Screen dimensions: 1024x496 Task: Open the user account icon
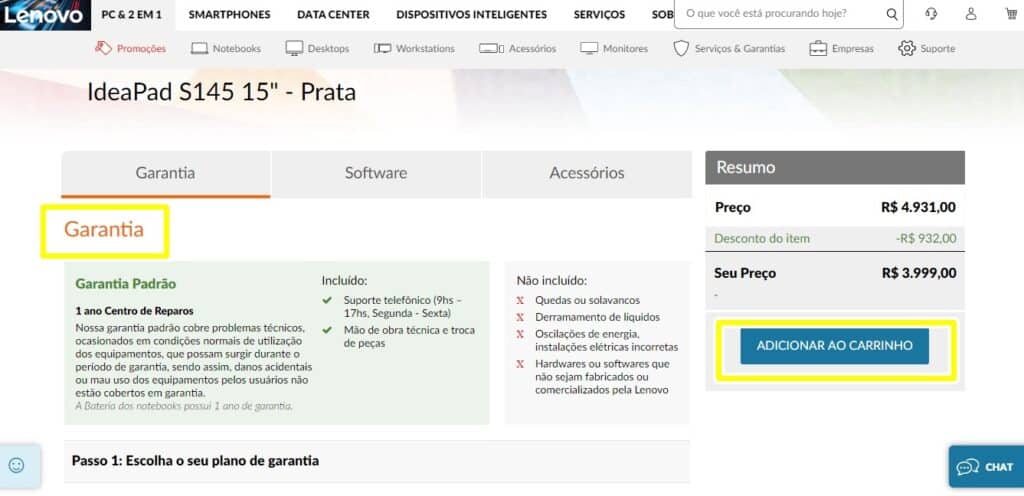tap(971, 14)
